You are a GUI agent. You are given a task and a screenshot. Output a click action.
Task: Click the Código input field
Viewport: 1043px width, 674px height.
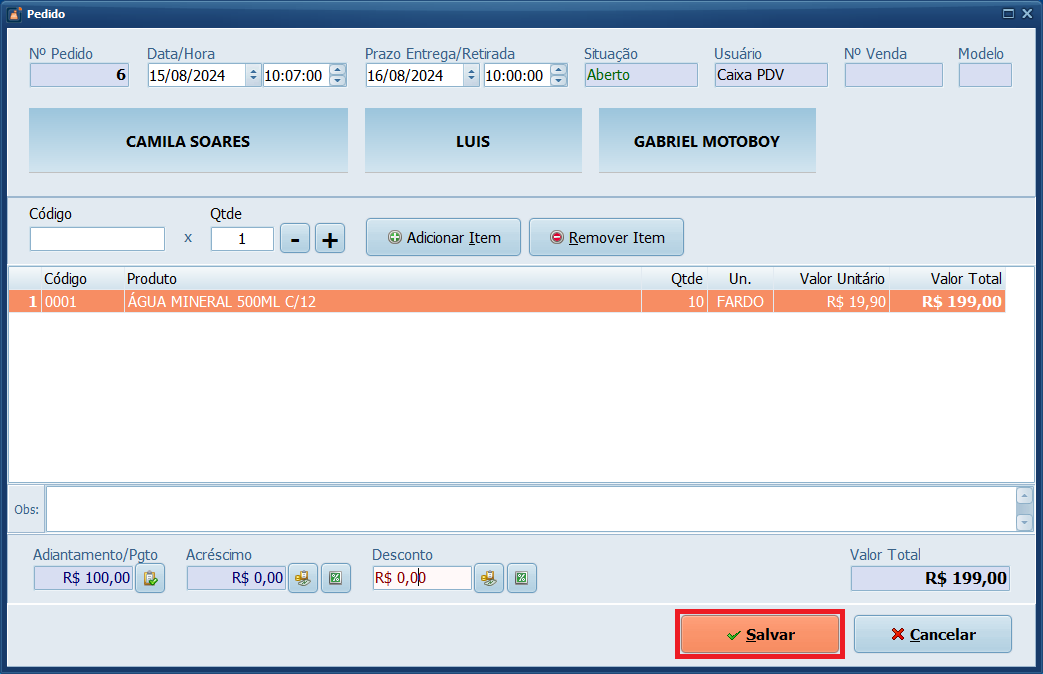pyautogui.click(x=97, y=239)
